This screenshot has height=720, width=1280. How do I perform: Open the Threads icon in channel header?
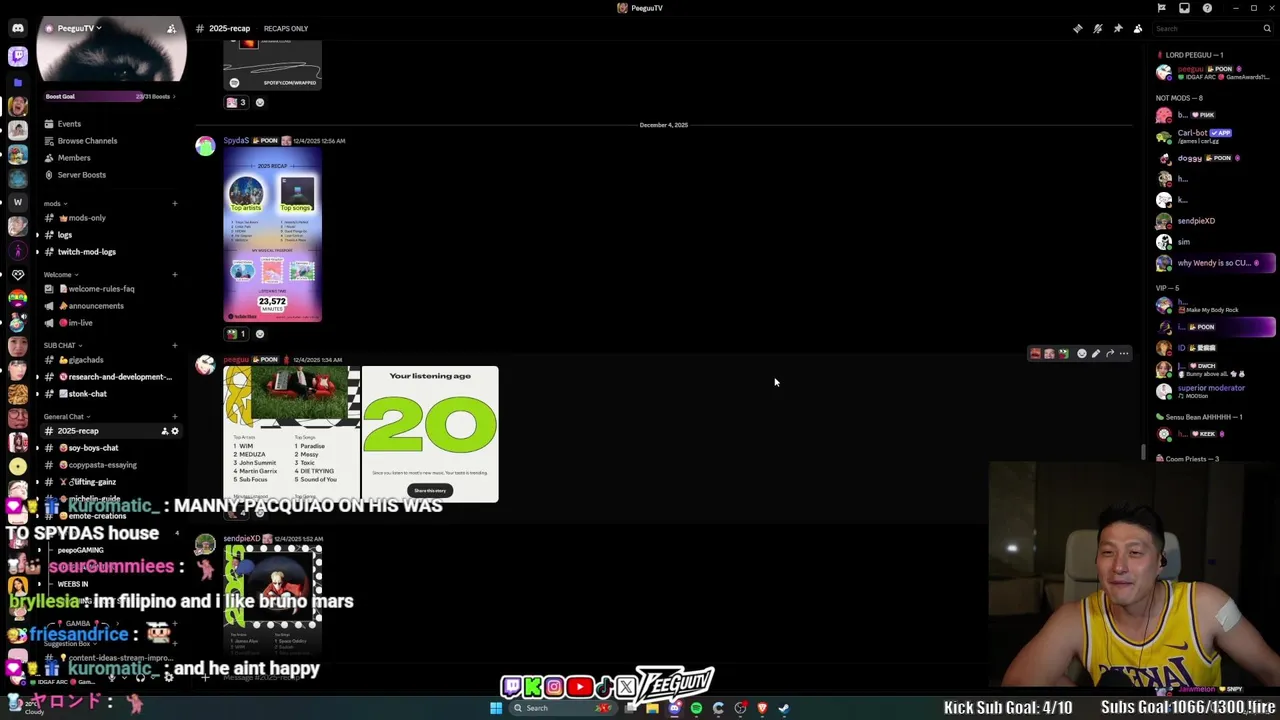[x=1078, y=28]
